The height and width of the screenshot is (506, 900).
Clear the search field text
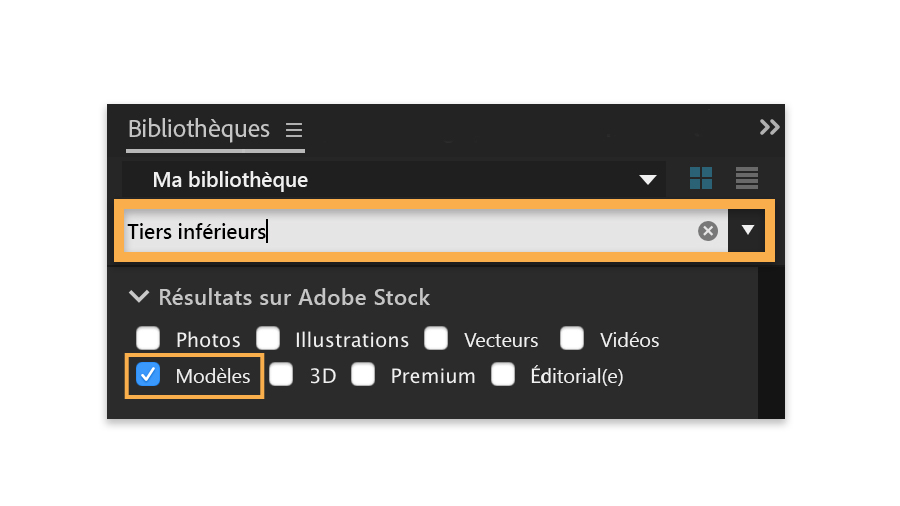coord(708,232)
